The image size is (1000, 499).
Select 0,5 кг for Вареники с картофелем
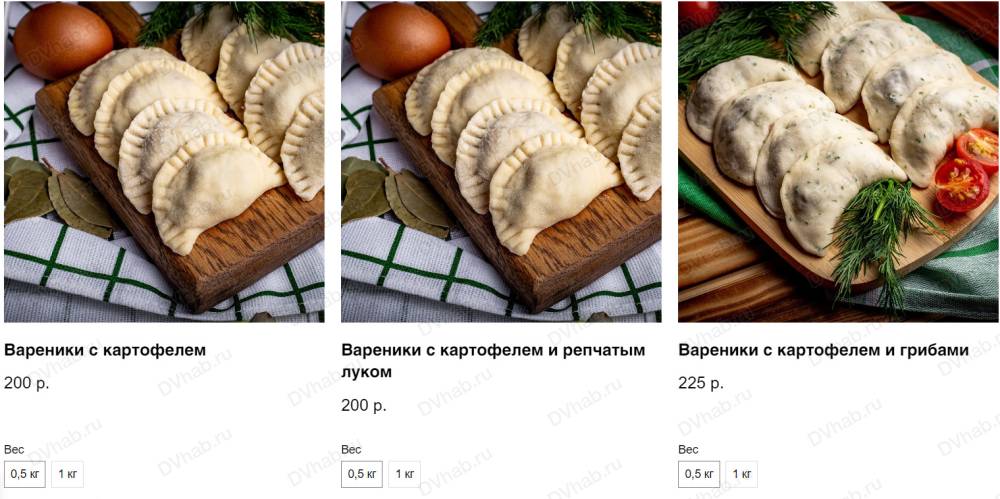[25, 474]
